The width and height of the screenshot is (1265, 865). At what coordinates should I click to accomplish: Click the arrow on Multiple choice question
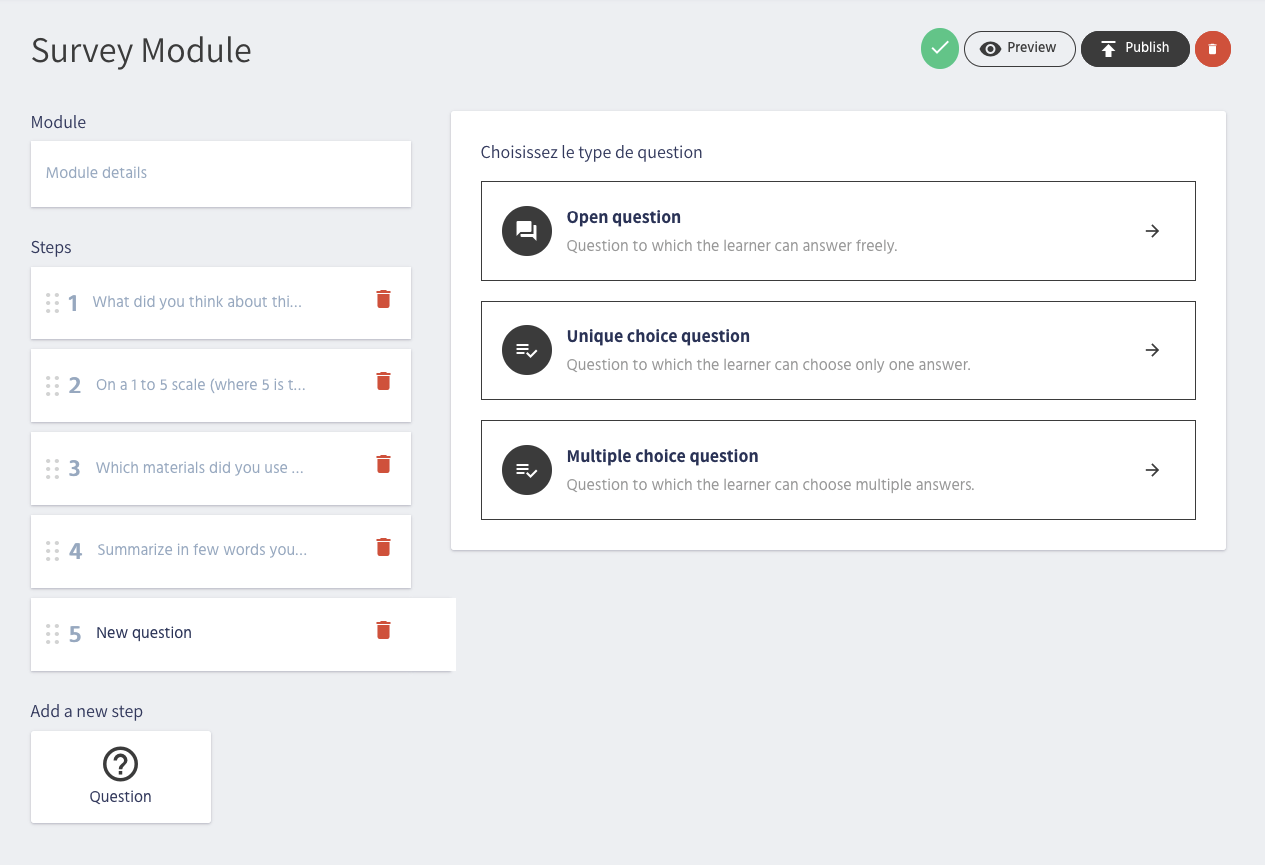coord(1152,470)
